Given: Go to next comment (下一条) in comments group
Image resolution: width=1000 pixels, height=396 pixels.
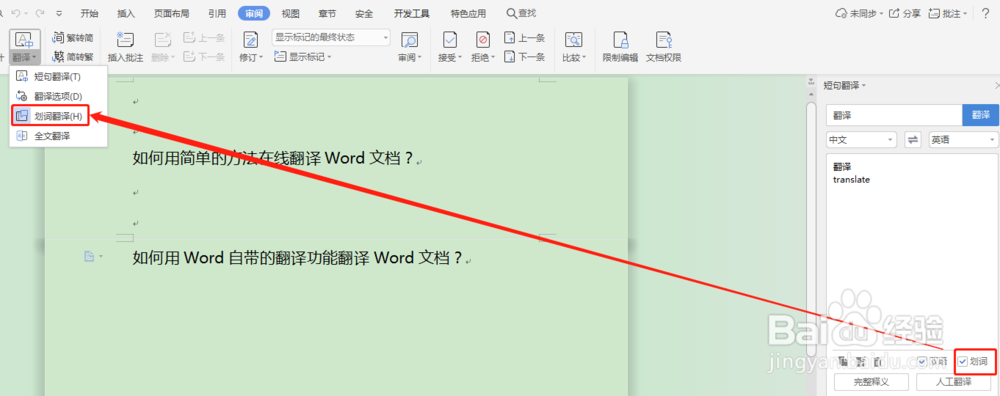Looking at the screenshot, I should pos(204,57).
